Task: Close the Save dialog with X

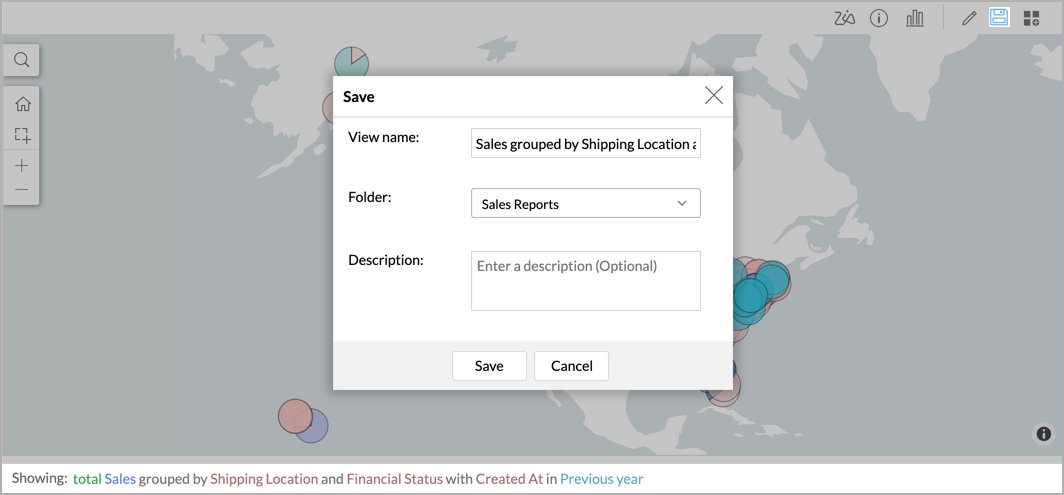Action: tap(713, 96)
